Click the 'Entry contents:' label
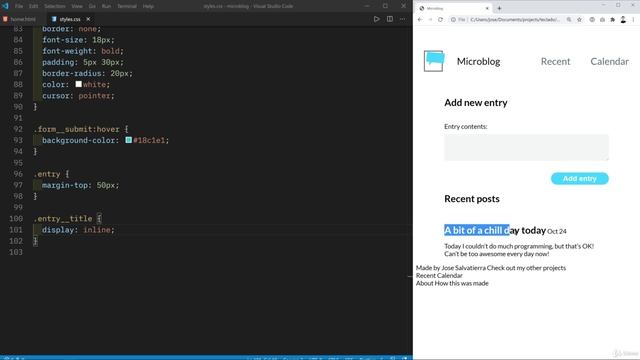 466,127
